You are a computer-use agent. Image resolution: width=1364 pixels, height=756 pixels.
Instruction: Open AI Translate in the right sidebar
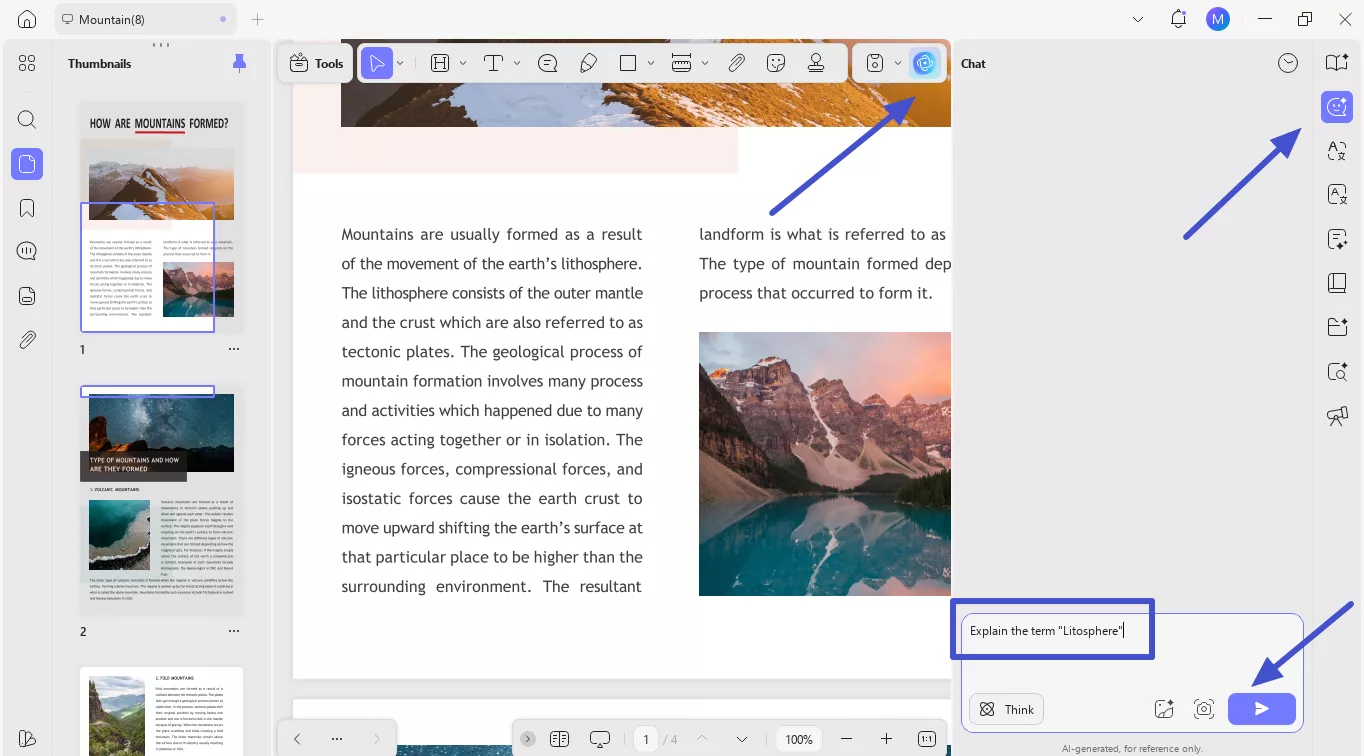[1337, 151]
